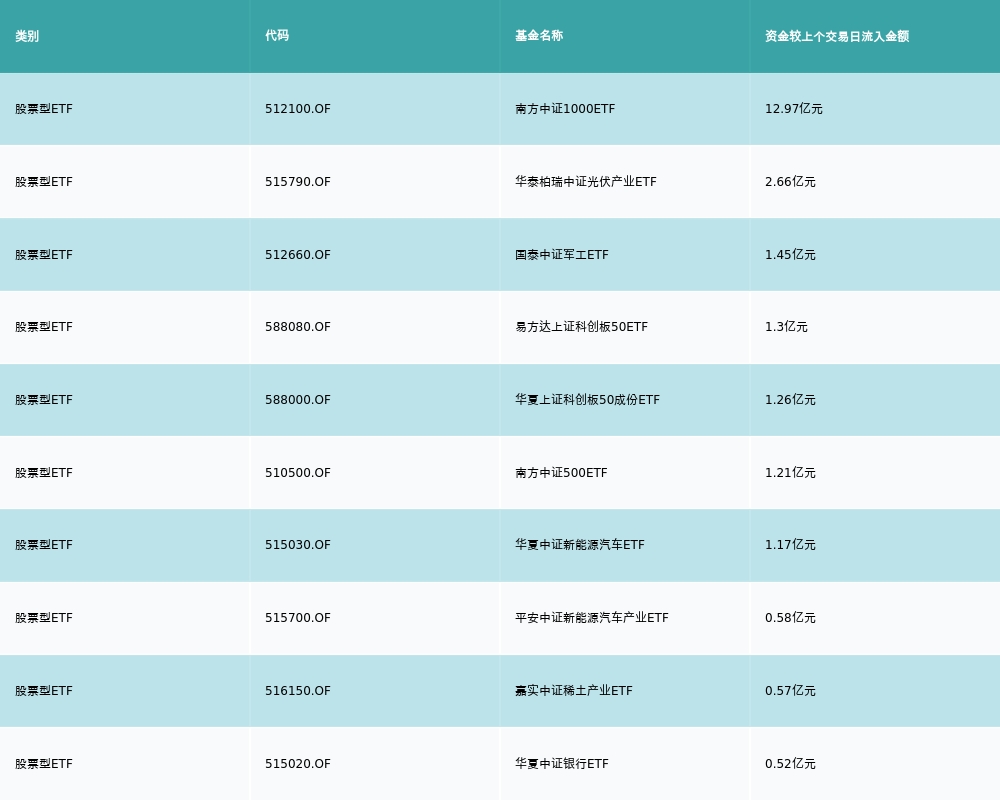Click 股票型ETF in the 510500.OF row

(44, 473)
